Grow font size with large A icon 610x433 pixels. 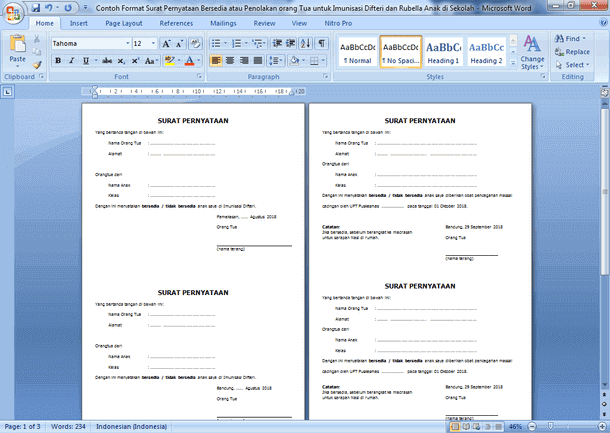point(166,44)
